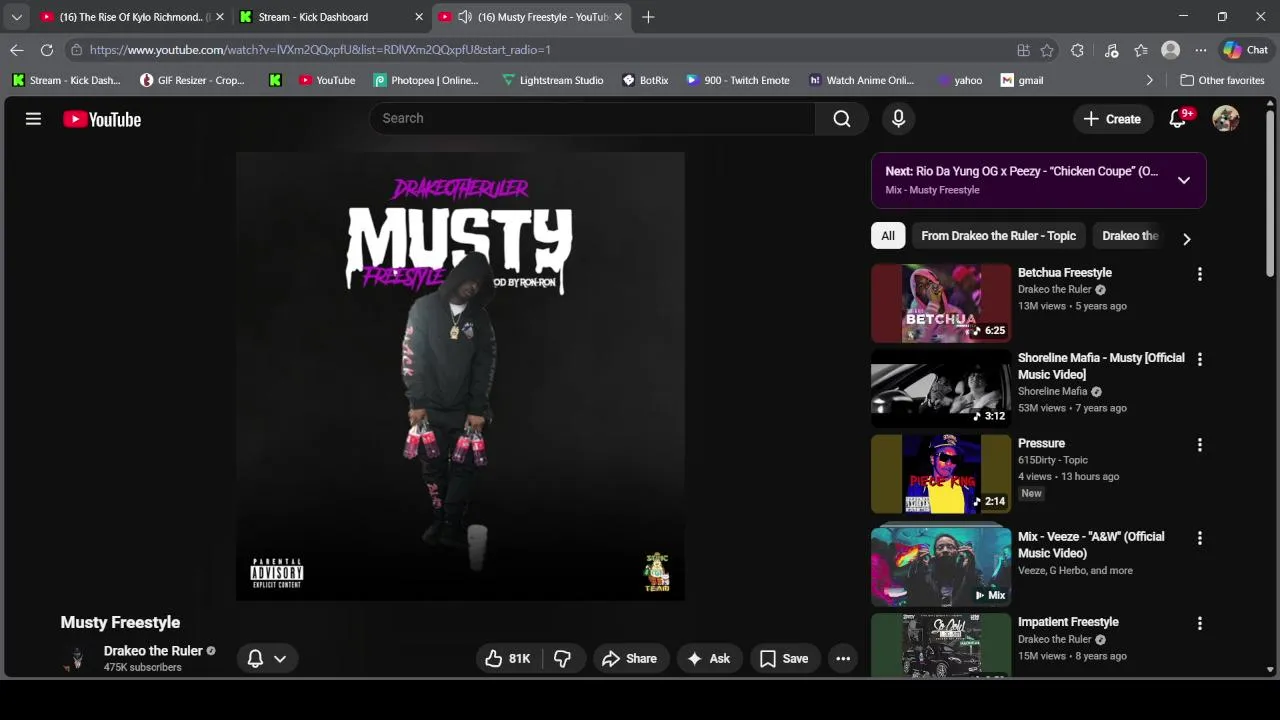Show more filter chips with right arrow
The width and height of the screenshot is (1280, 720).
(1186, 239)
